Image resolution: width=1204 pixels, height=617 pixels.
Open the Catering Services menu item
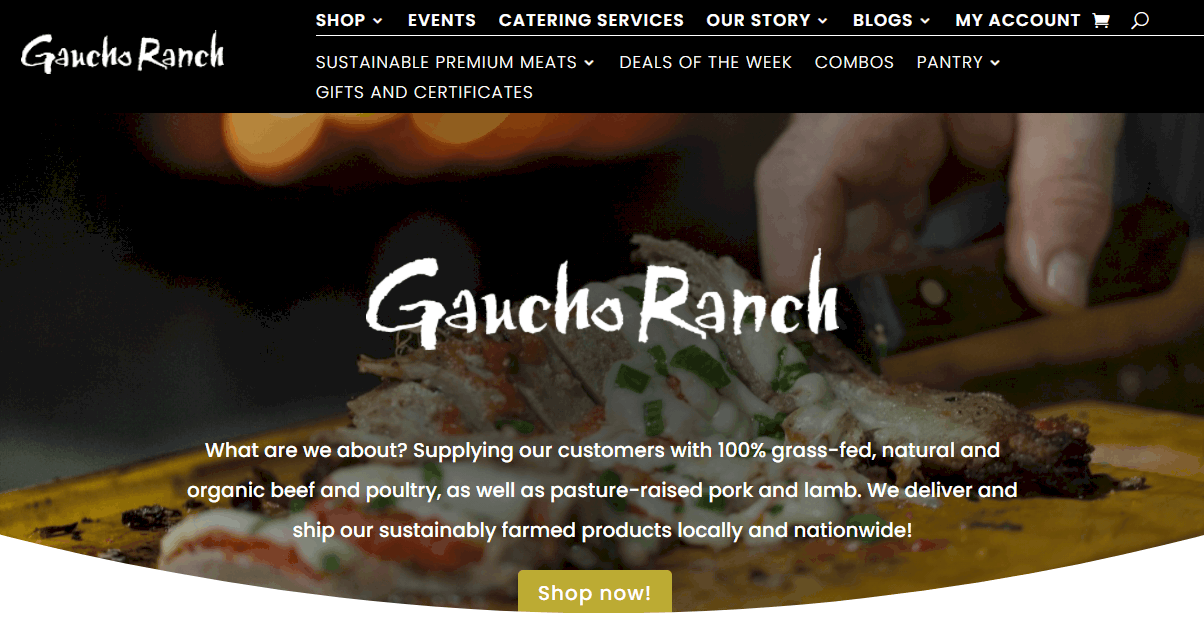coord(591,20)
